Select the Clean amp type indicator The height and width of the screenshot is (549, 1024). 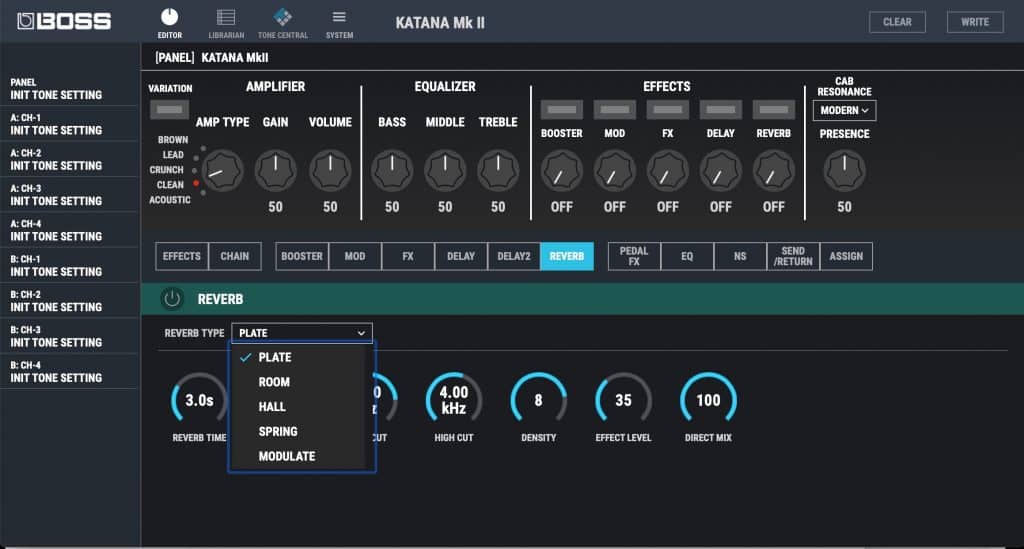coord(196,183)
